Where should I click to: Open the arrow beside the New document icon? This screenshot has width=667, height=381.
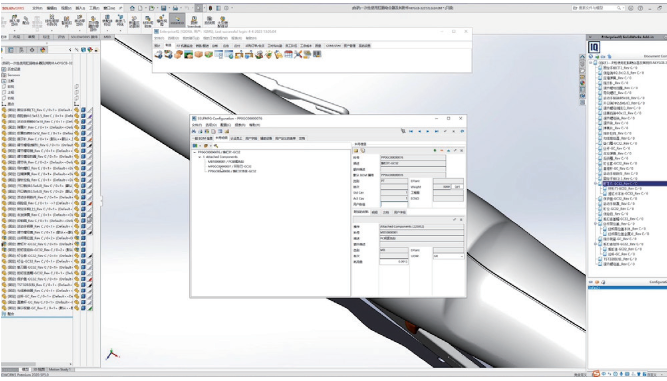pyautogui.click(x=145, y=8)
